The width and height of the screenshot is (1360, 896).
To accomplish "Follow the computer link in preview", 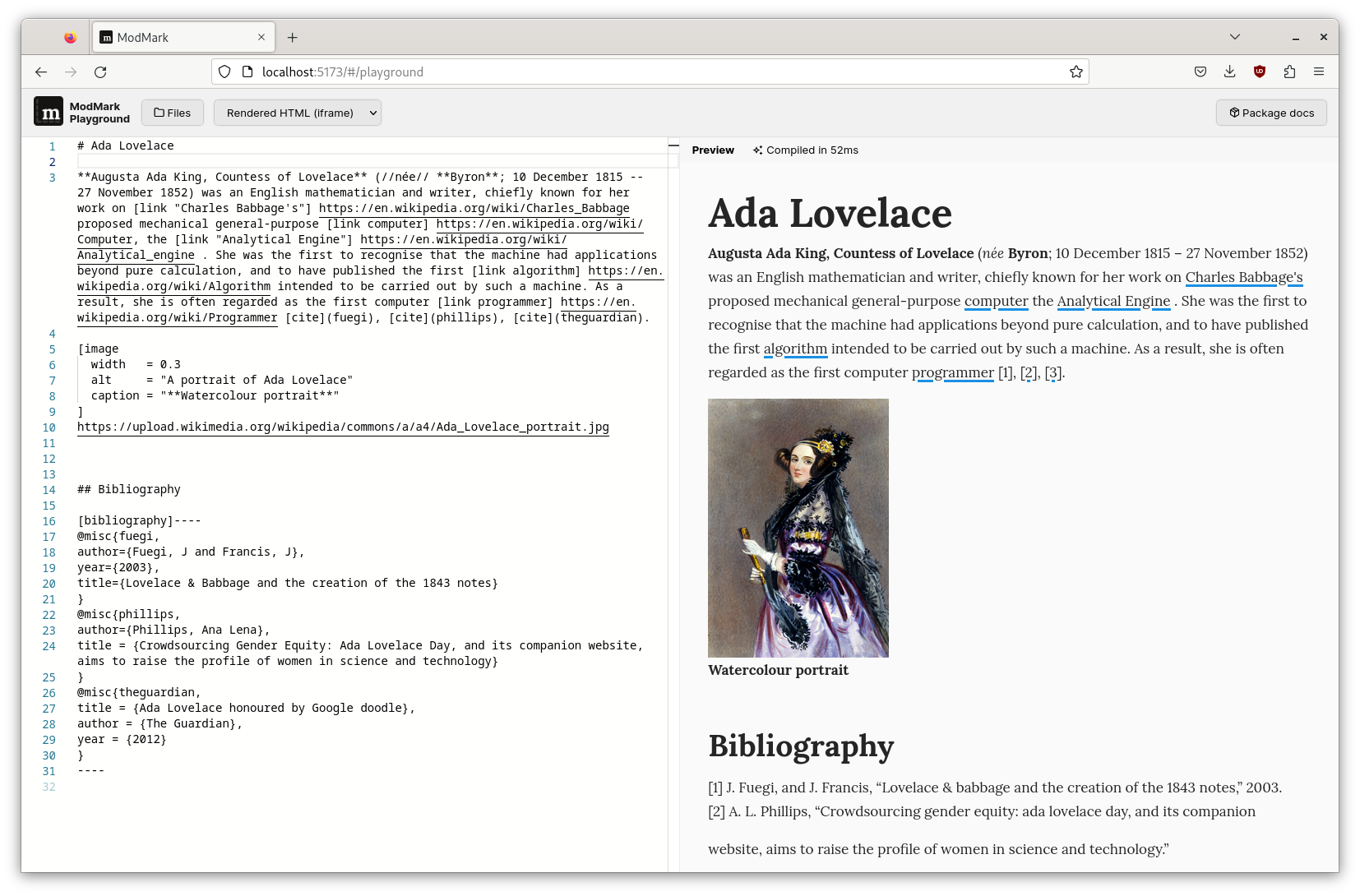I will click(996, 301).
